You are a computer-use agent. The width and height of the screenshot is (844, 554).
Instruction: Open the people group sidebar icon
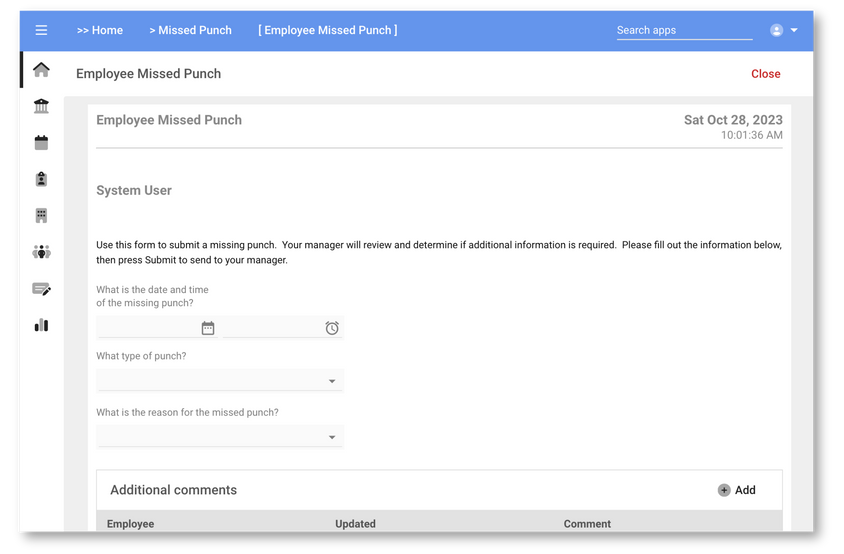pos(41,252)
